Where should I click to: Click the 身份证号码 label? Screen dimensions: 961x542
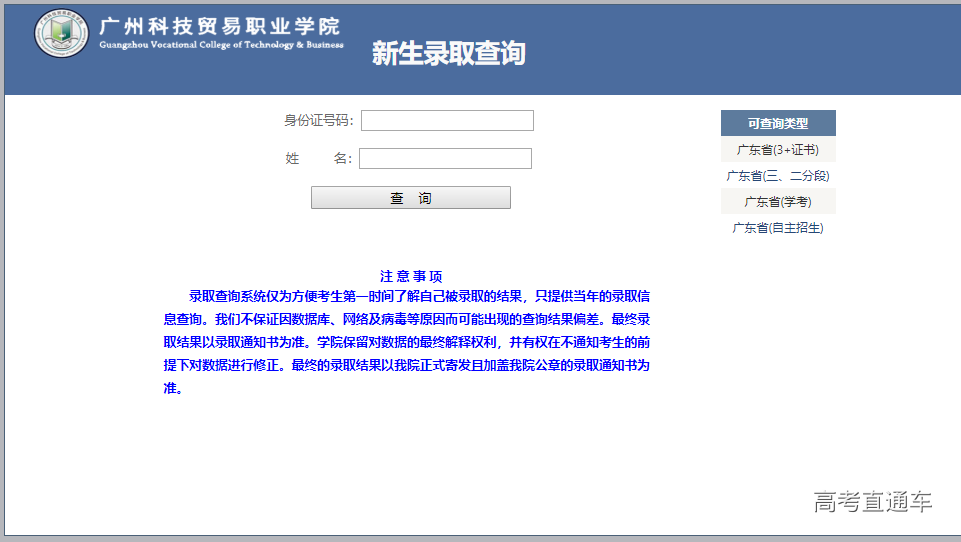point(319,120)
